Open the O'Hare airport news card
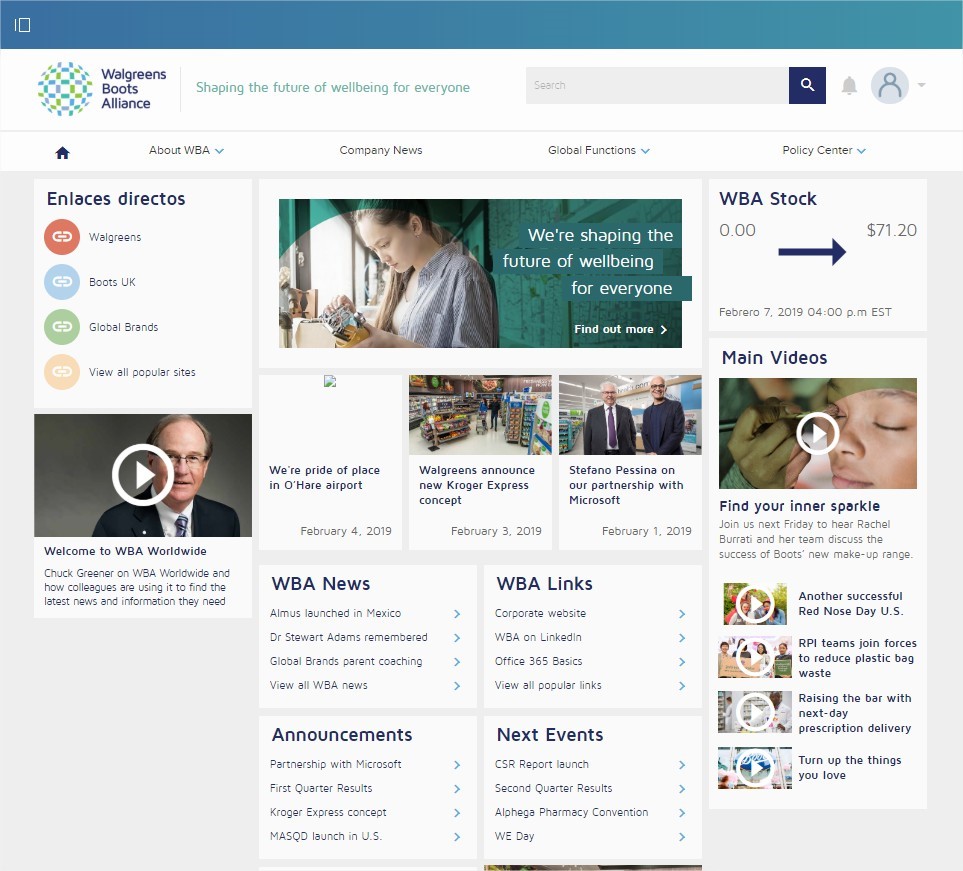This screenshot has width=963, height=871. pos(330,462)
